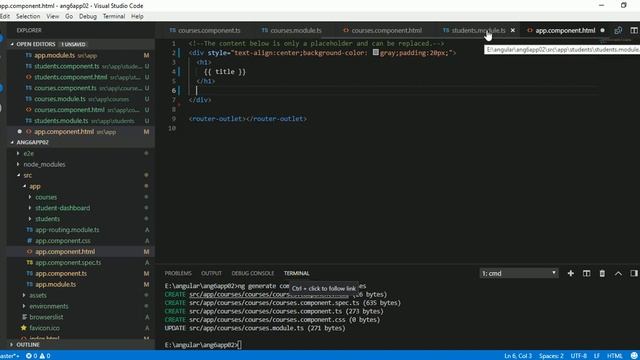Screen dimensions: 640x360
Task: Open the terminal selector dropdown '1: cmd'
Action: (x=519, y=273)
